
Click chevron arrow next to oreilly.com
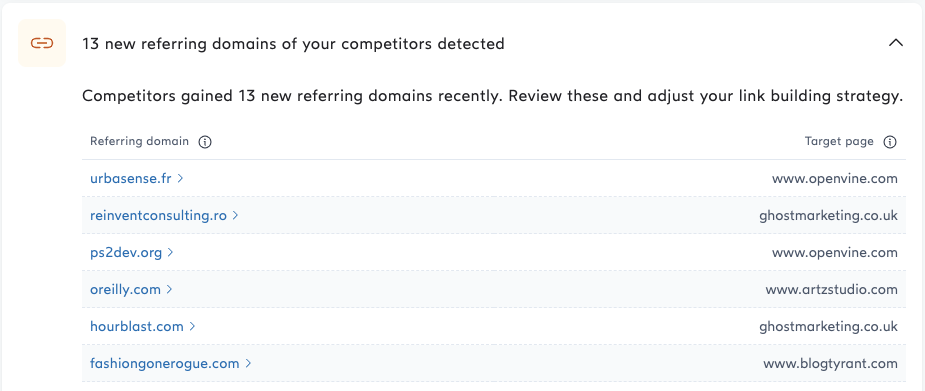tap(169, 289)
